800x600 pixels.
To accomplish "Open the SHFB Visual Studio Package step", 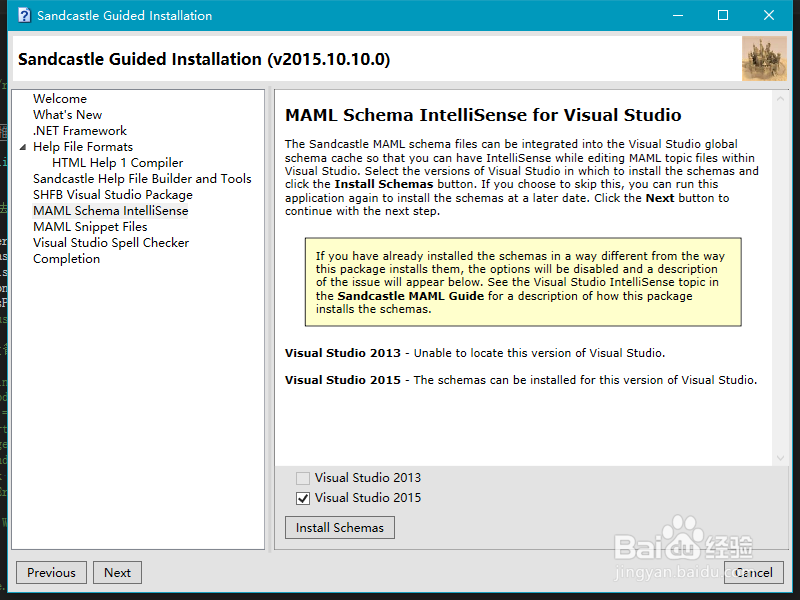I will [113, 195].
